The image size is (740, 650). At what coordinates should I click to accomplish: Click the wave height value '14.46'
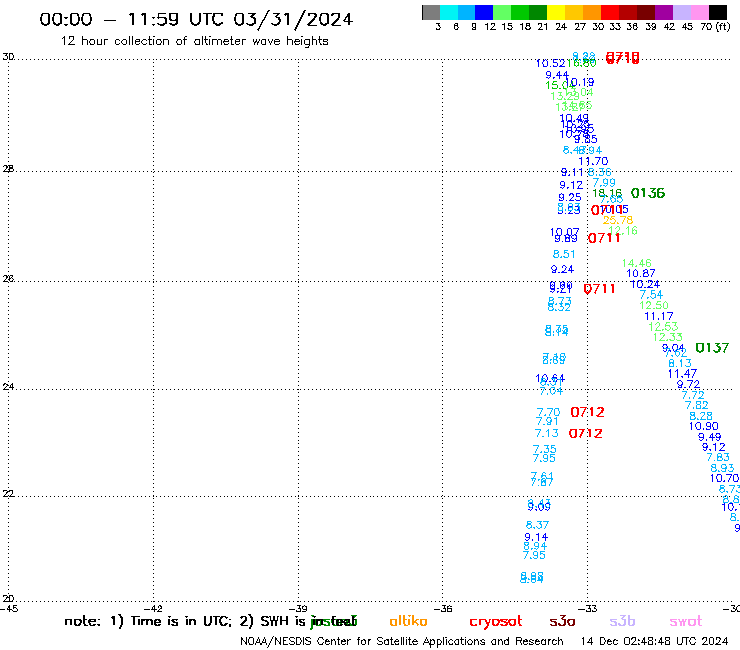[637, 263]
